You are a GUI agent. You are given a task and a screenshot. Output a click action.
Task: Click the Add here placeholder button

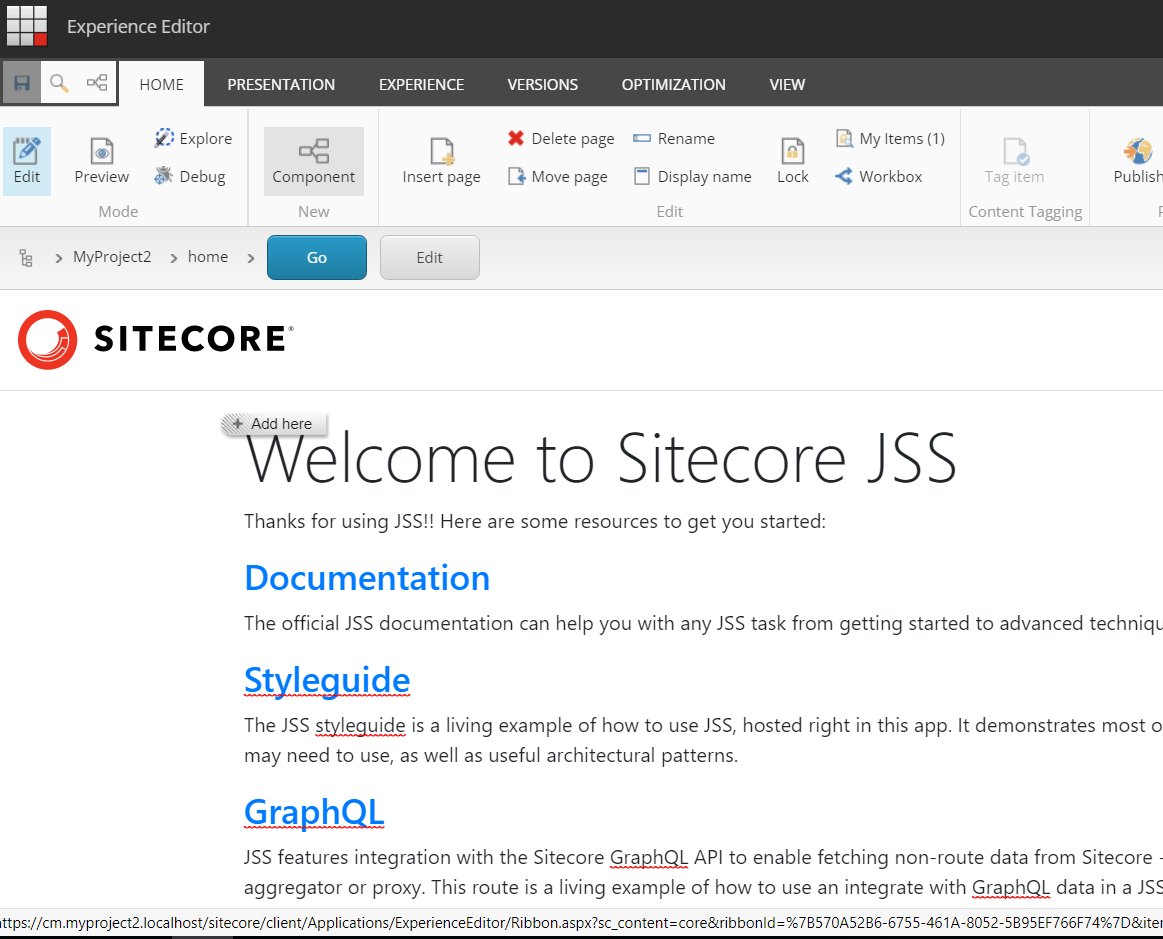click(274, 424)
